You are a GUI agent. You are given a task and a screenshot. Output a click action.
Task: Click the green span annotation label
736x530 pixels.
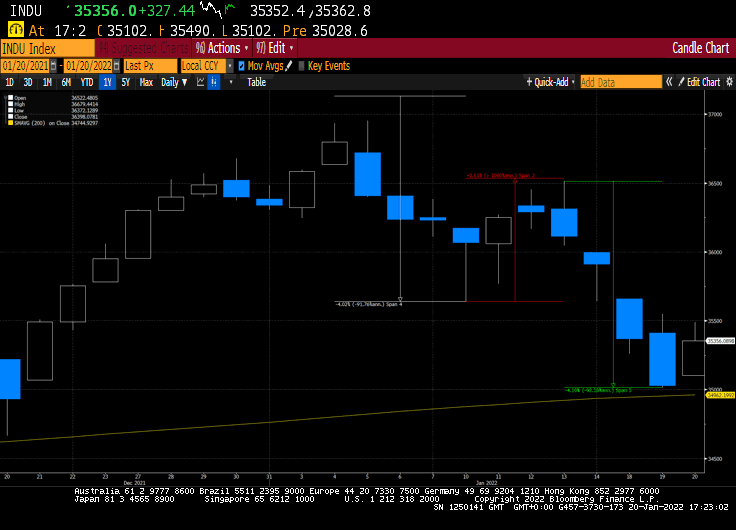598,390
